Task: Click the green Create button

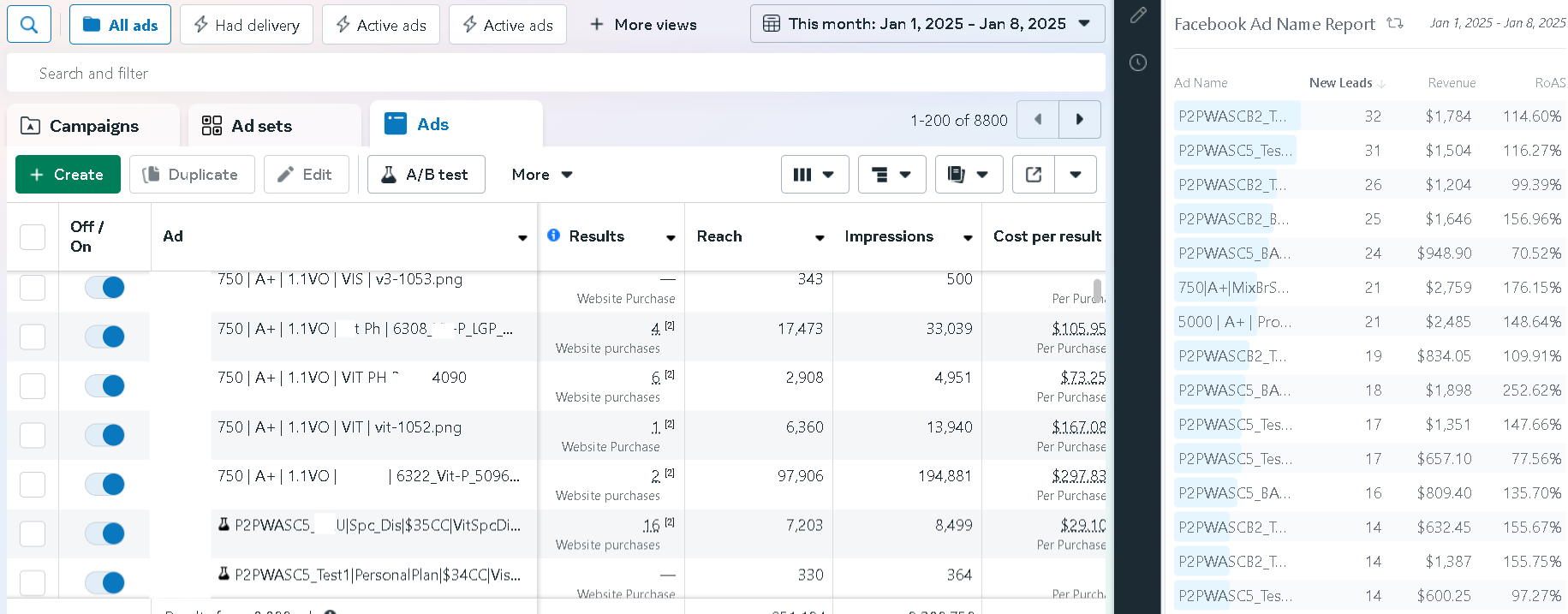Action: 68,175
